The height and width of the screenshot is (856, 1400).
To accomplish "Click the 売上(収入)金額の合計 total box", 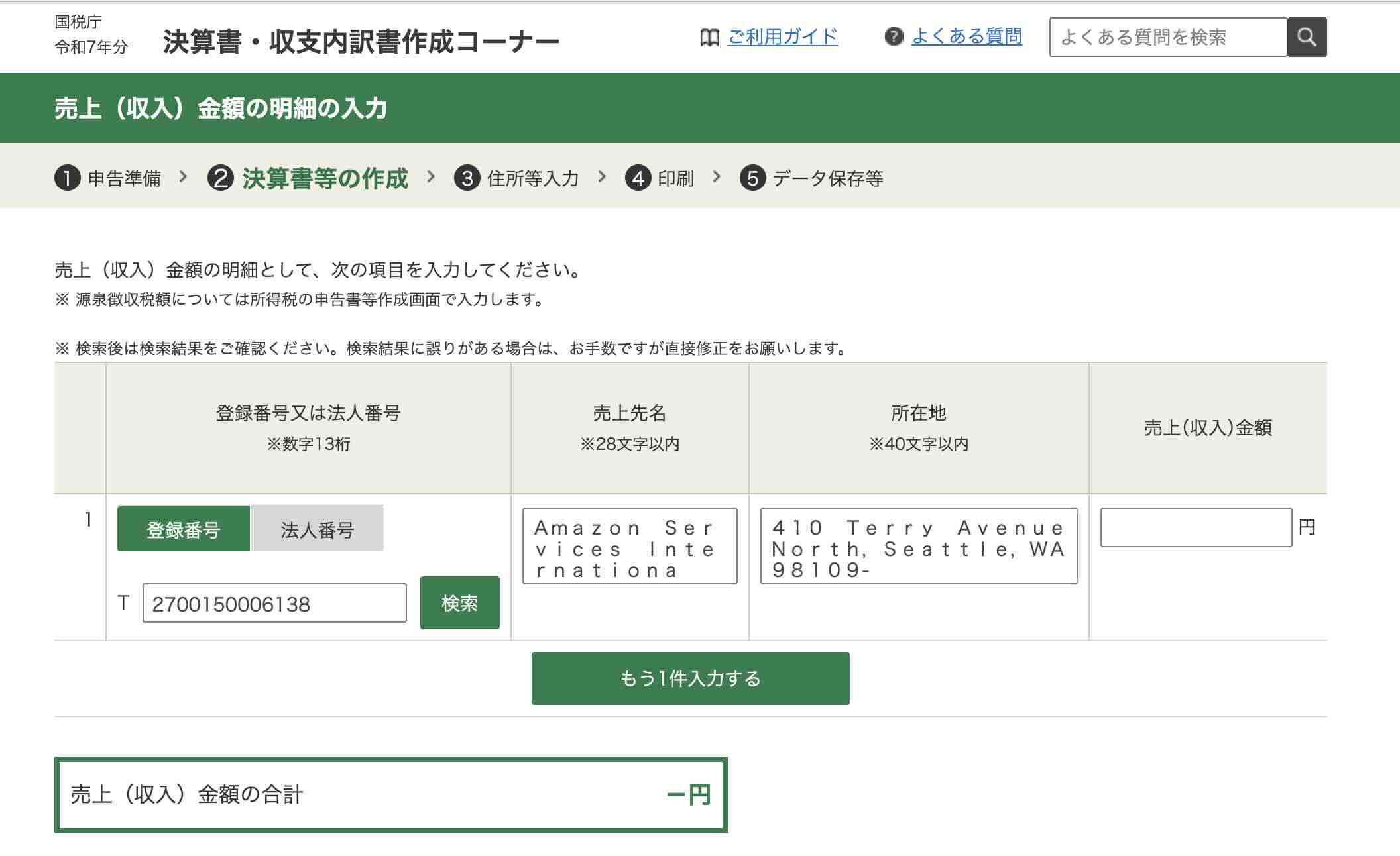I will point(390,794).
